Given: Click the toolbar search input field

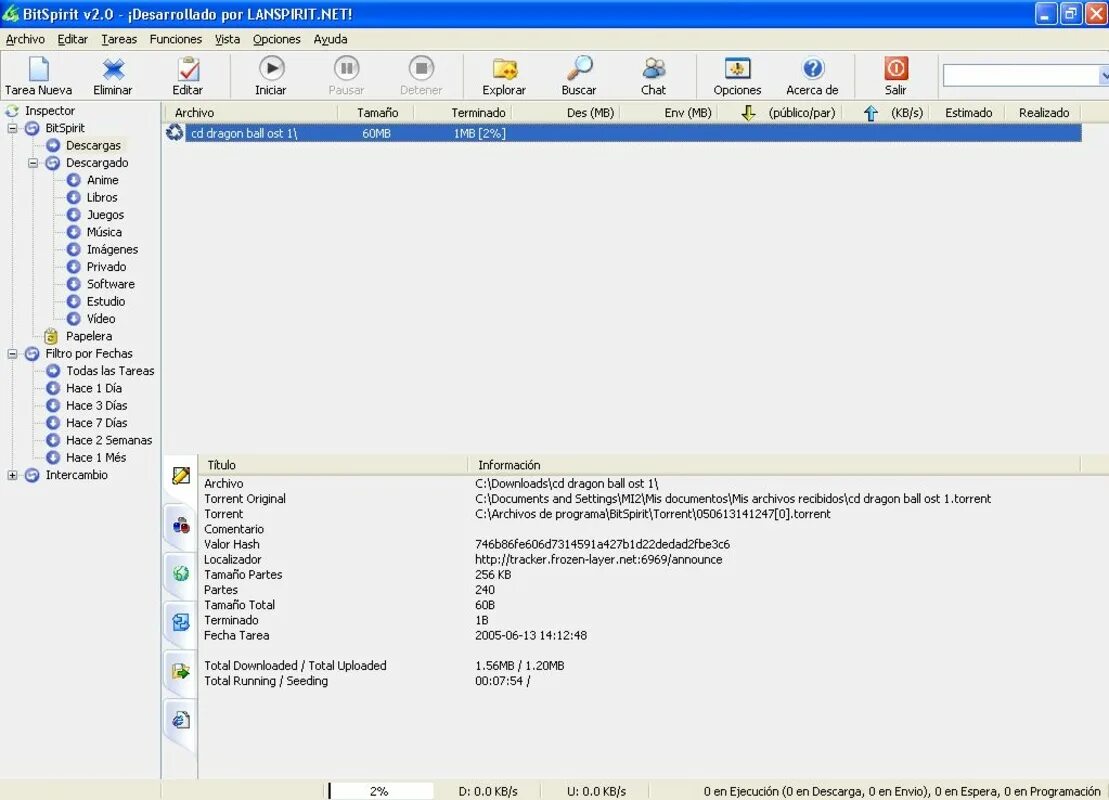Looking at the screenshot, I should (x=1022, y=75).
